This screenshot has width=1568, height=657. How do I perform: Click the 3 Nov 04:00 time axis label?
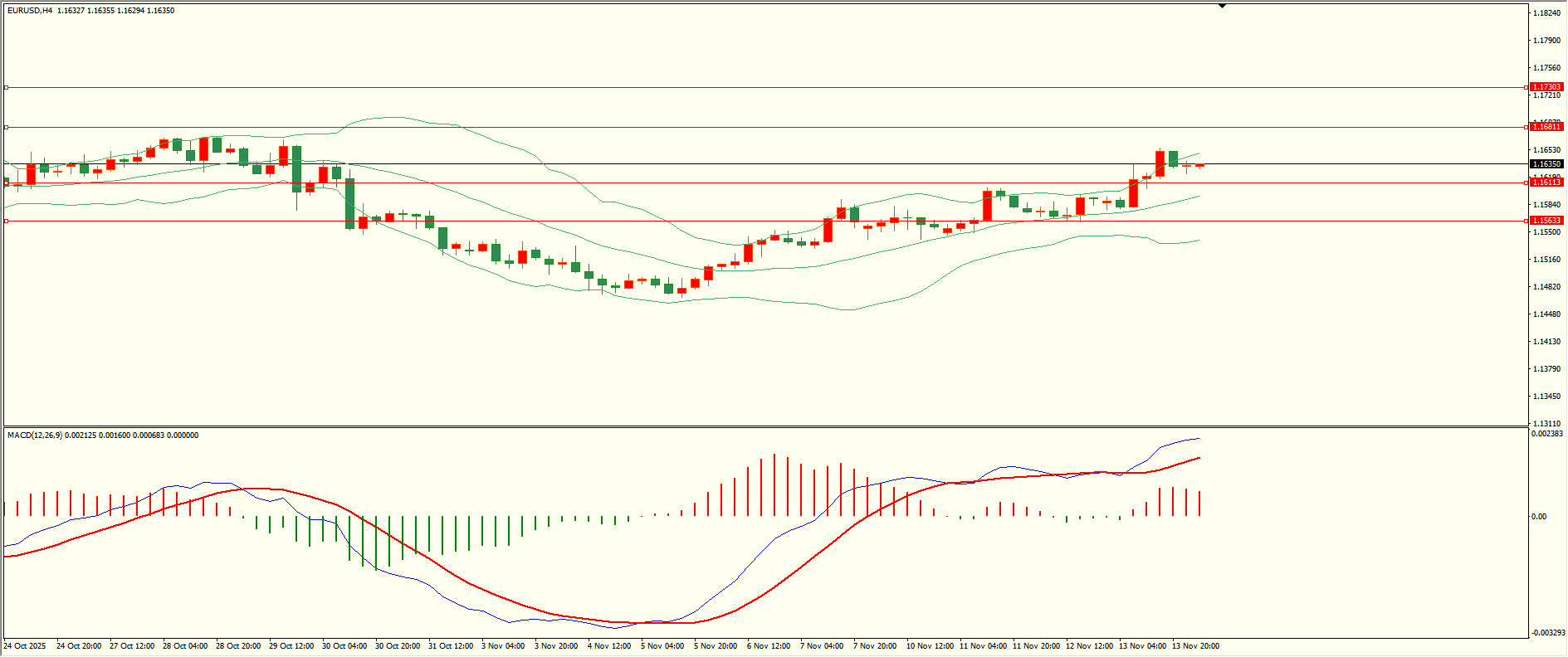click(x=503, y=646)
